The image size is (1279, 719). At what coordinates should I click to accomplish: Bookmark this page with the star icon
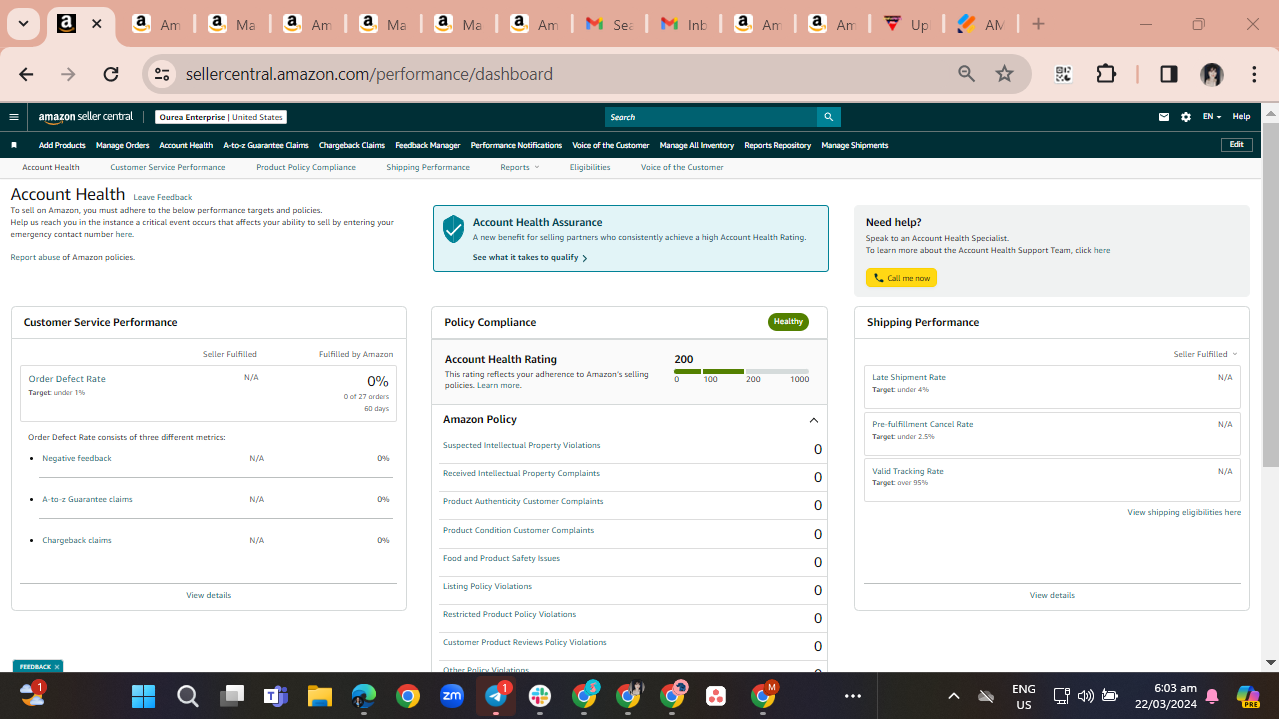[1005, 74]
